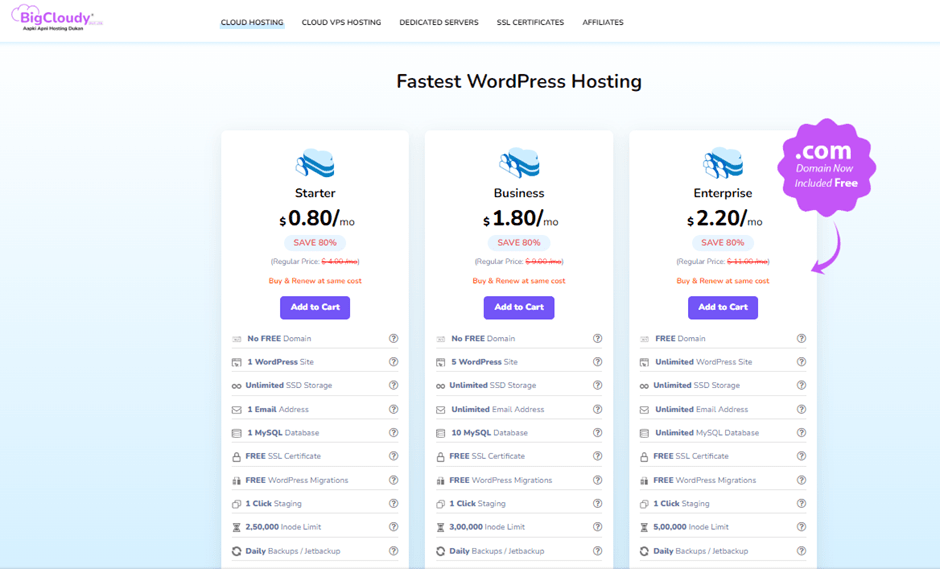The width and height of the screenshot is (940, 569).
Task: Open help for Starter 1 MySQL Database
Action: (x=393, y=432)
